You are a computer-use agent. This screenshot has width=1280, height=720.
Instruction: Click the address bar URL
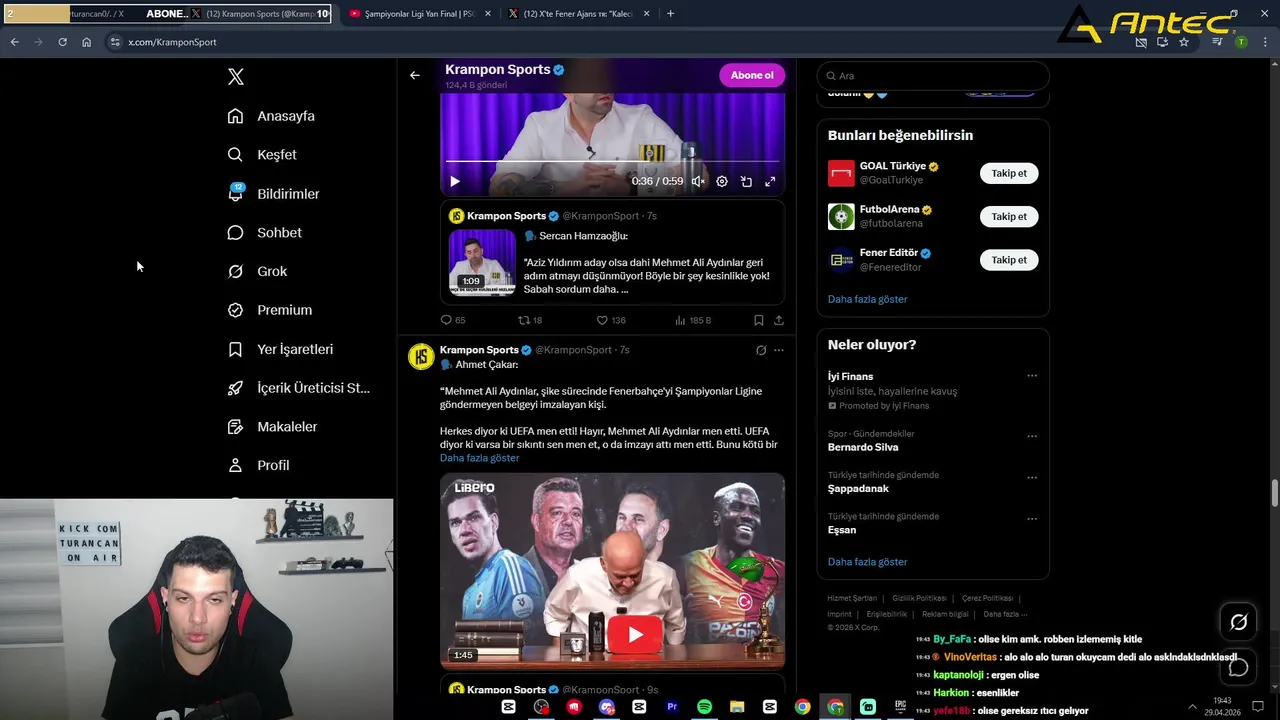[172, 42]
